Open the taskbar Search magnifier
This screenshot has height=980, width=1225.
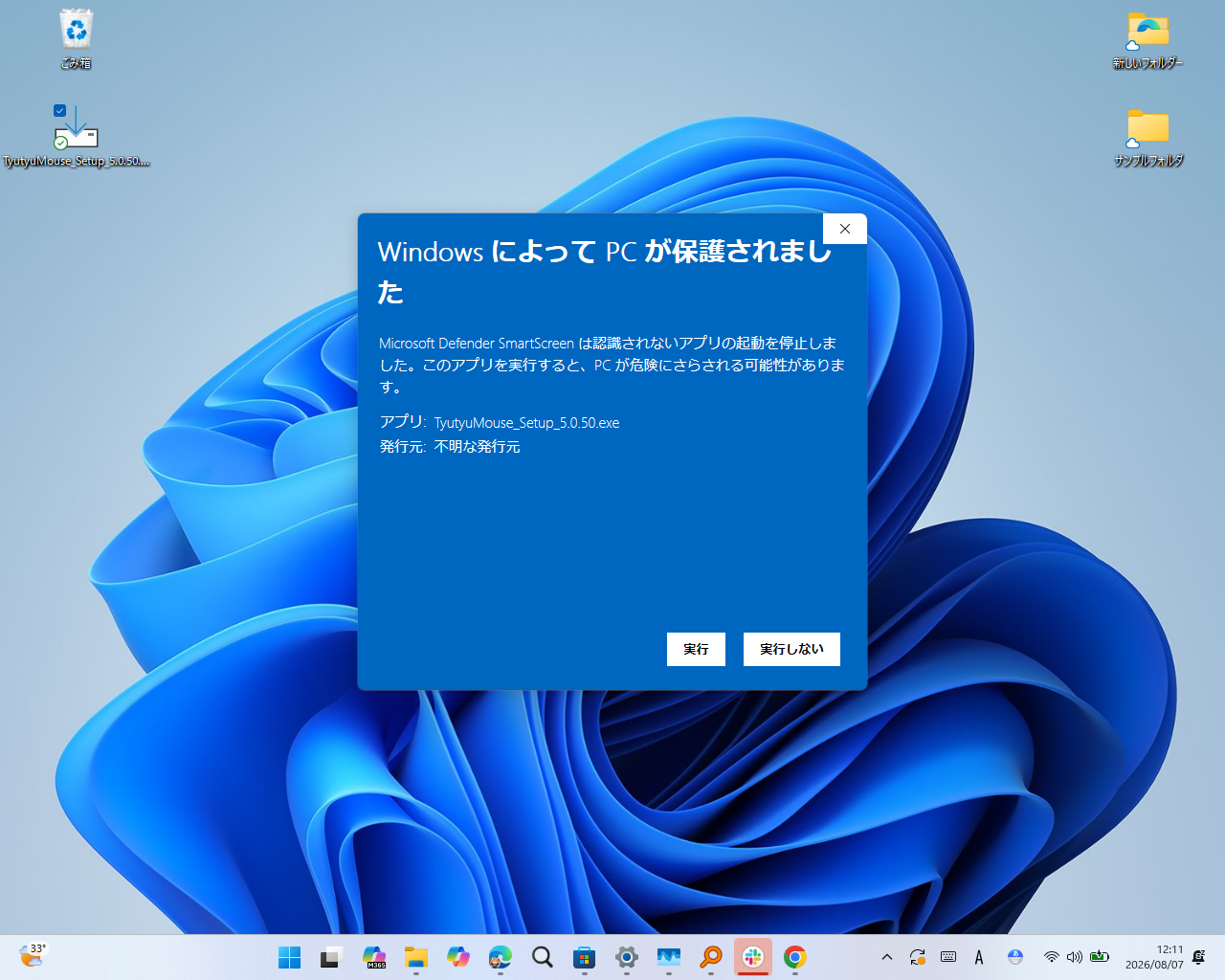click(542, 957)
